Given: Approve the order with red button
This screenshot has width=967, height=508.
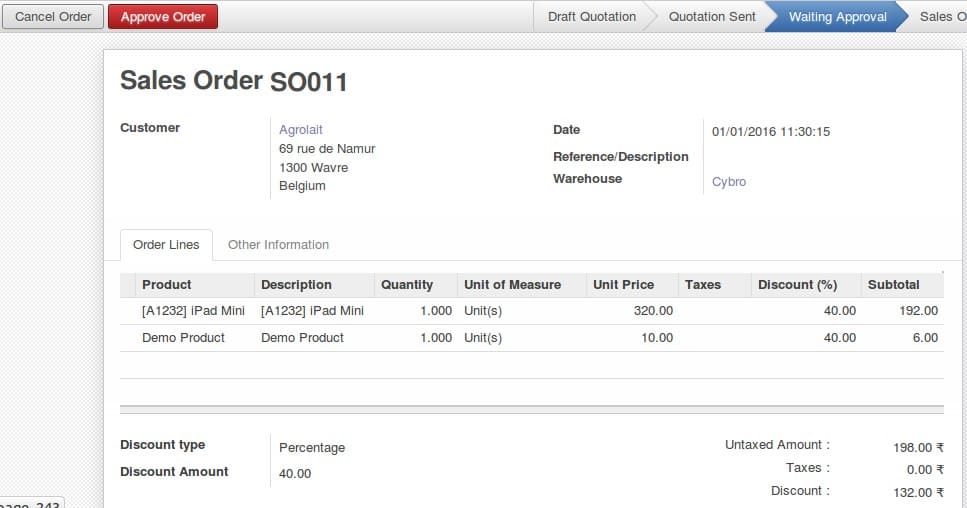Looking at the screenshot, I should click(163, 17).
